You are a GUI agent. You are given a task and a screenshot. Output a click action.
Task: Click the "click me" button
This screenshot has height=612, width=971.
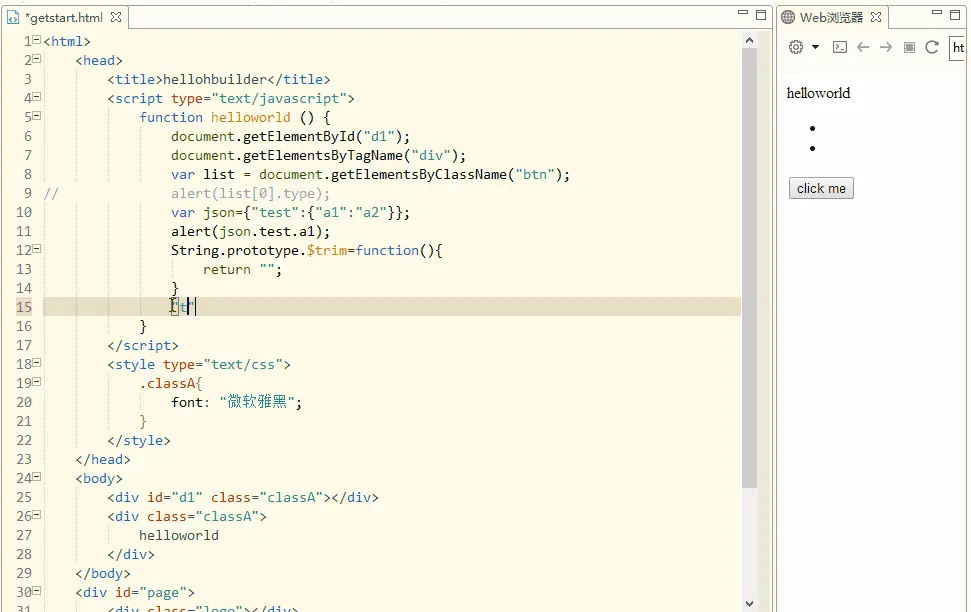(x=821, y=188)
